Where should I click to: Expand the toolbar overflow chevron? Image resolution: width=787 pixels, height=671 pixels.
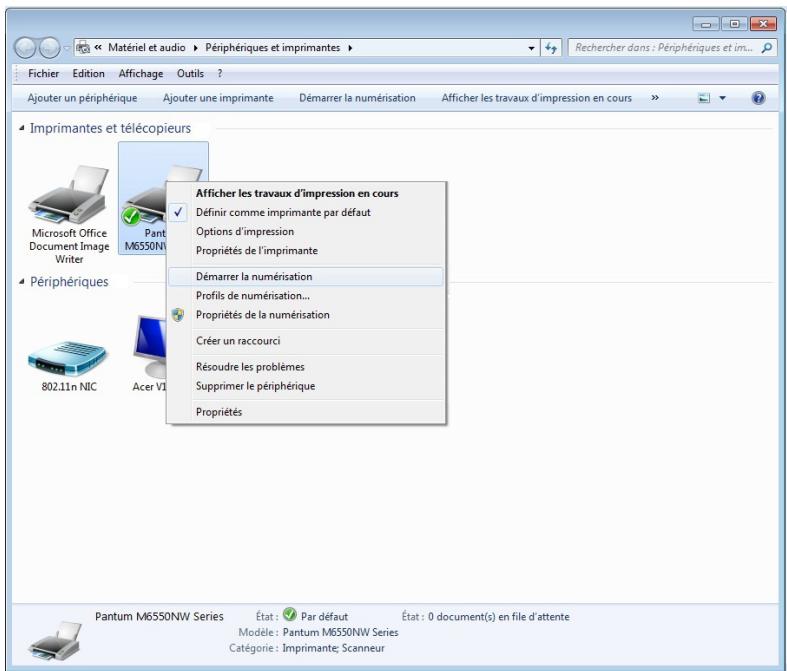(656, 98)
